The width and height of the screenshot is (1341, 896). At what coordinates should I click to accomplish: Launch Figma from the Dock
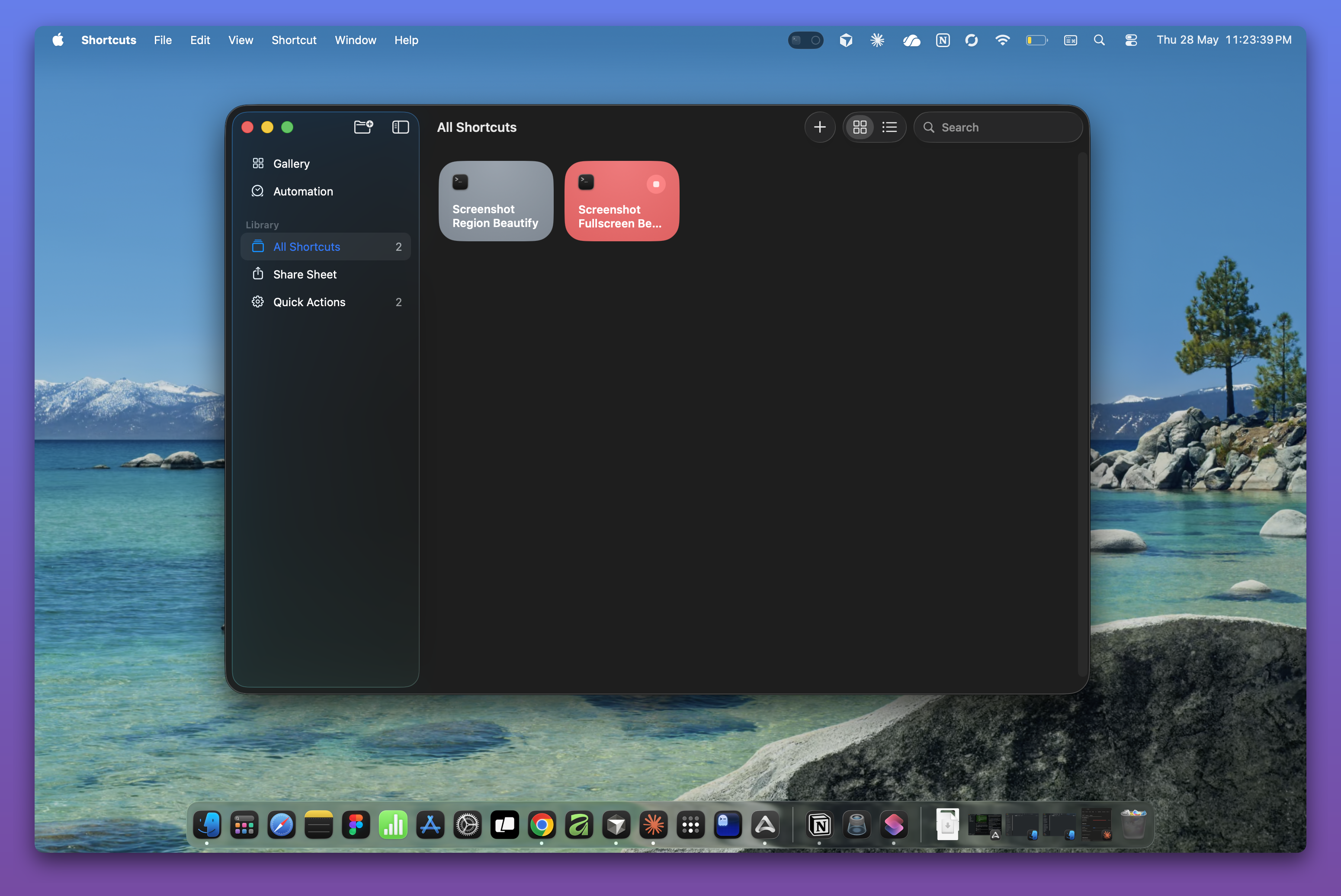(356, 825)
